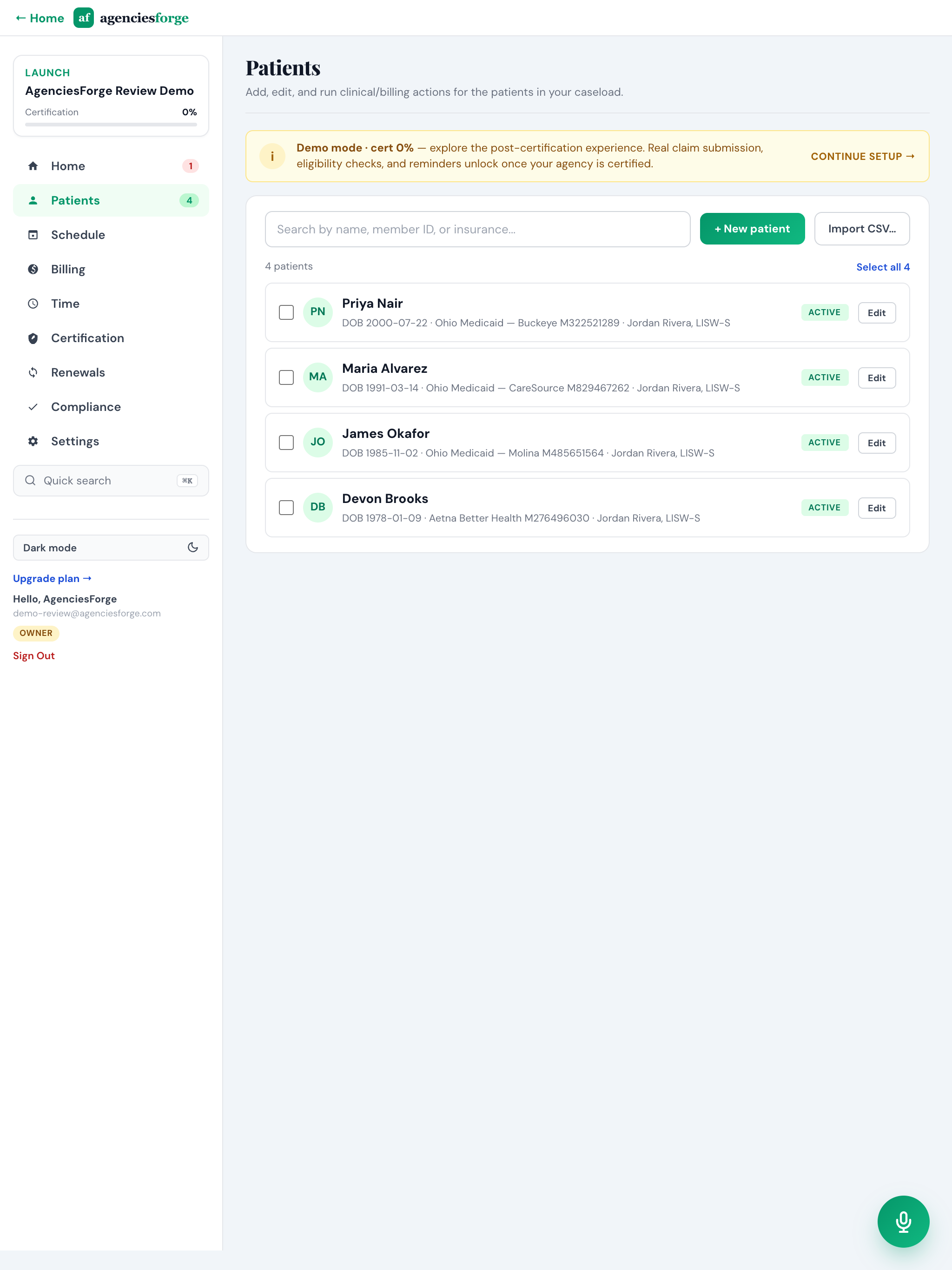The width and height of the screenshot is (952, 1270).
Task: Open the microphone voice assistant button
Action: point(903,1222)
